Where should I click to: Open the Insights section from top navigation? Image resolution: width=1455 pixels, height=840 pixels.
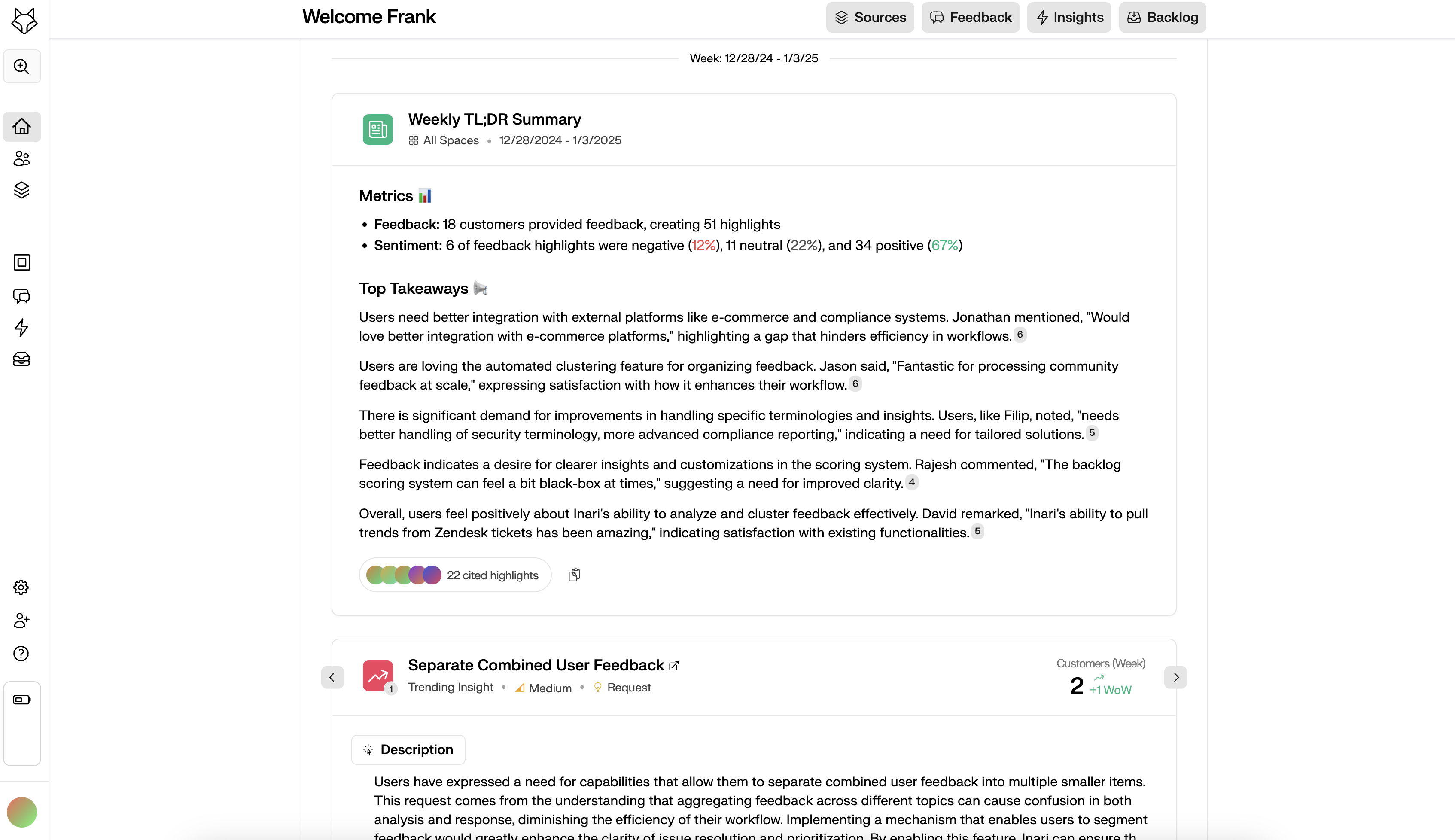click(1068, 17)
